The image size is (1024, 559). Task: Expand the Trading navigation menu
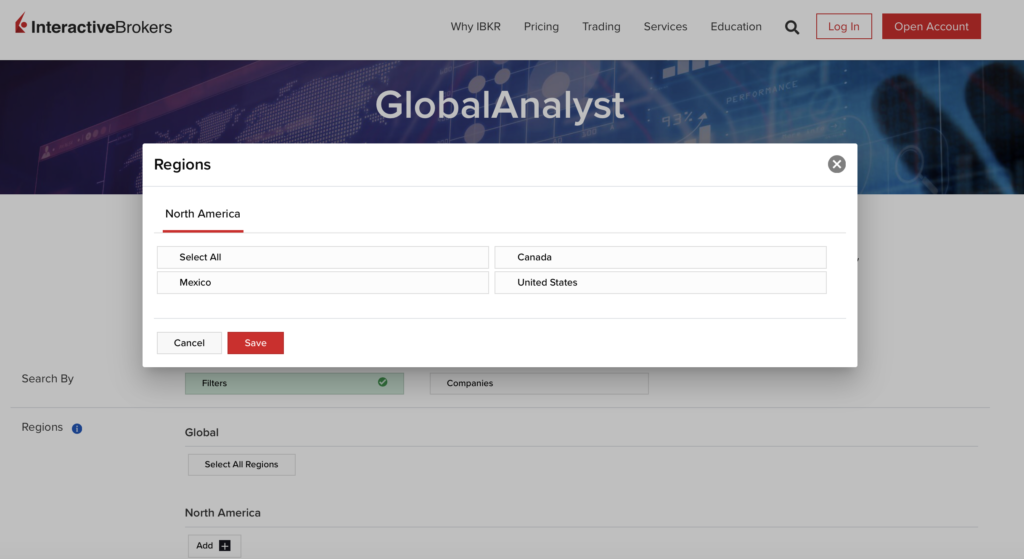coord(601,27)
